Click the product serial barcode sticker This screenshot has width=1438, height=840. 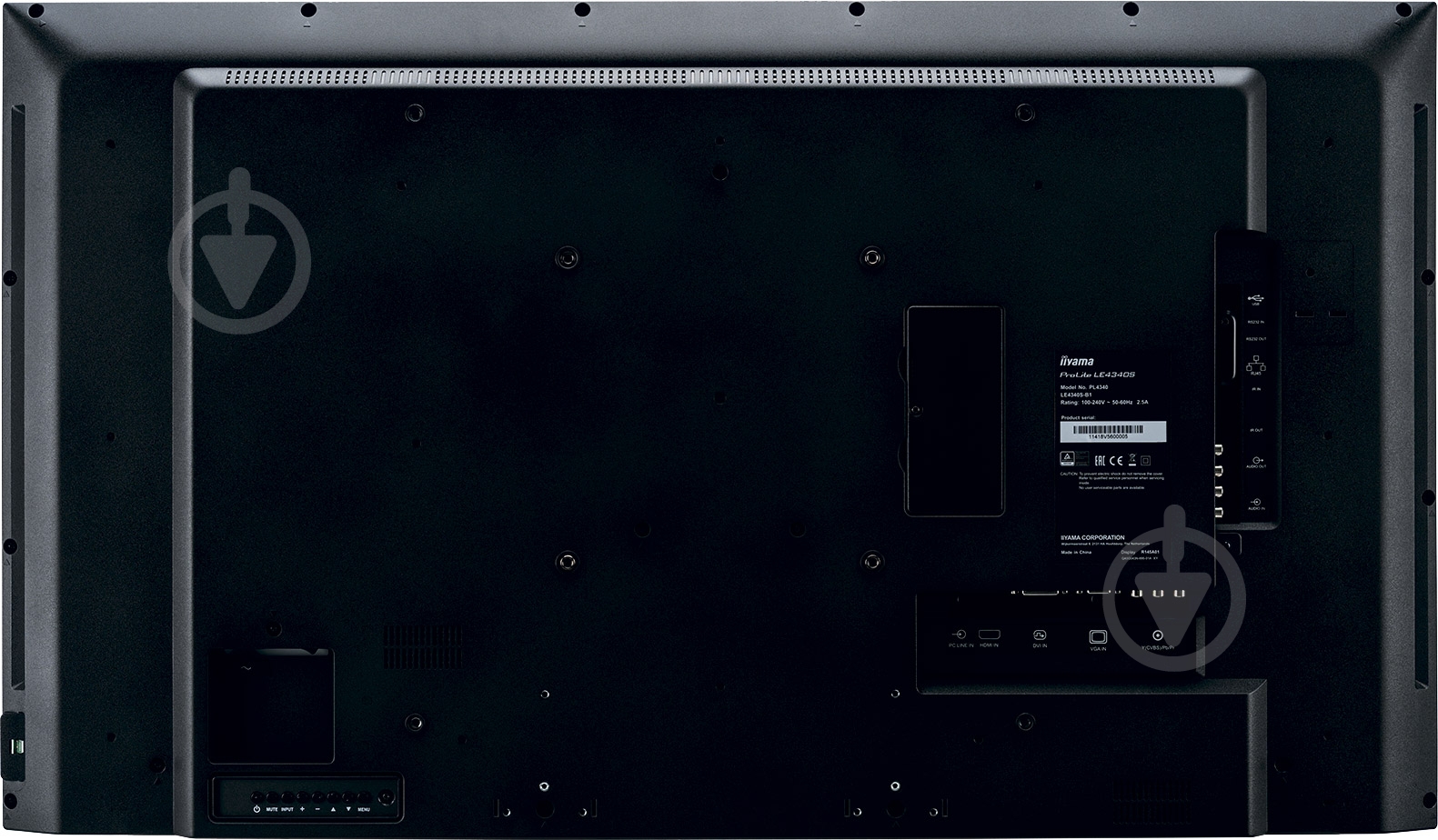pyautogui.click(x=1112, y=432)
